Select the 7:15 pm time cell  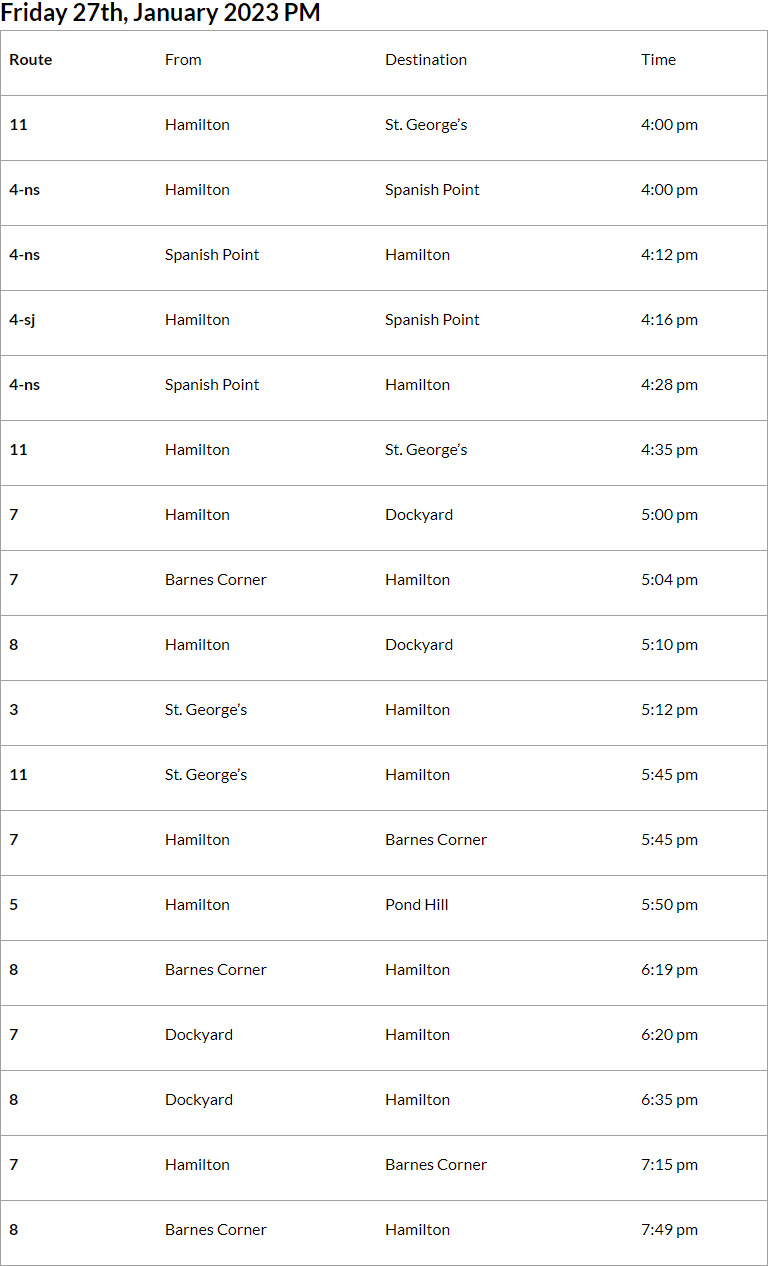[669, 1165]
